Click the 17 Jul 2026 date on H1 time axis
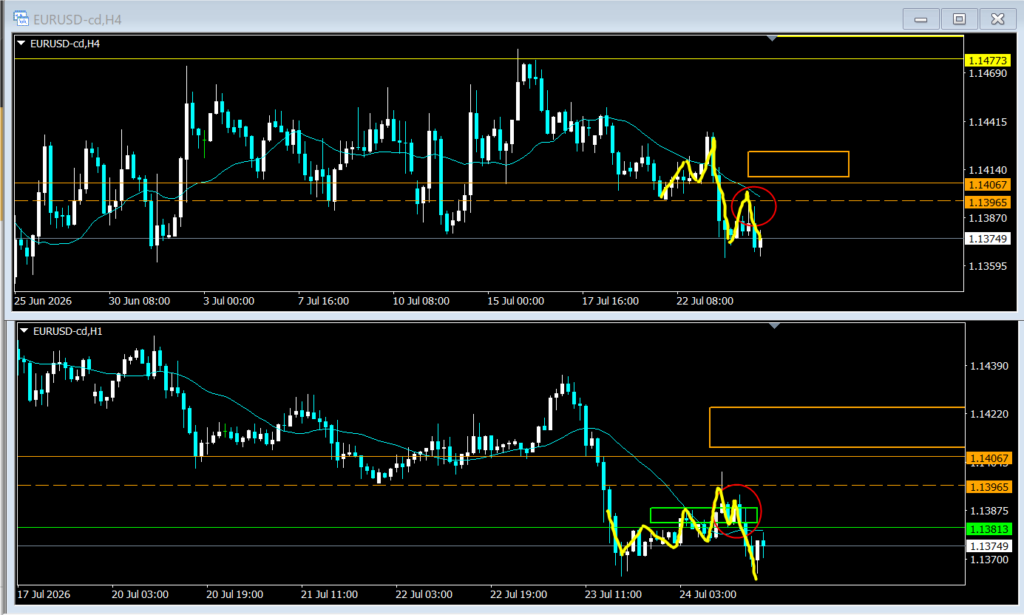Screen dimensions: 1024x615 (x=44, y=595)
